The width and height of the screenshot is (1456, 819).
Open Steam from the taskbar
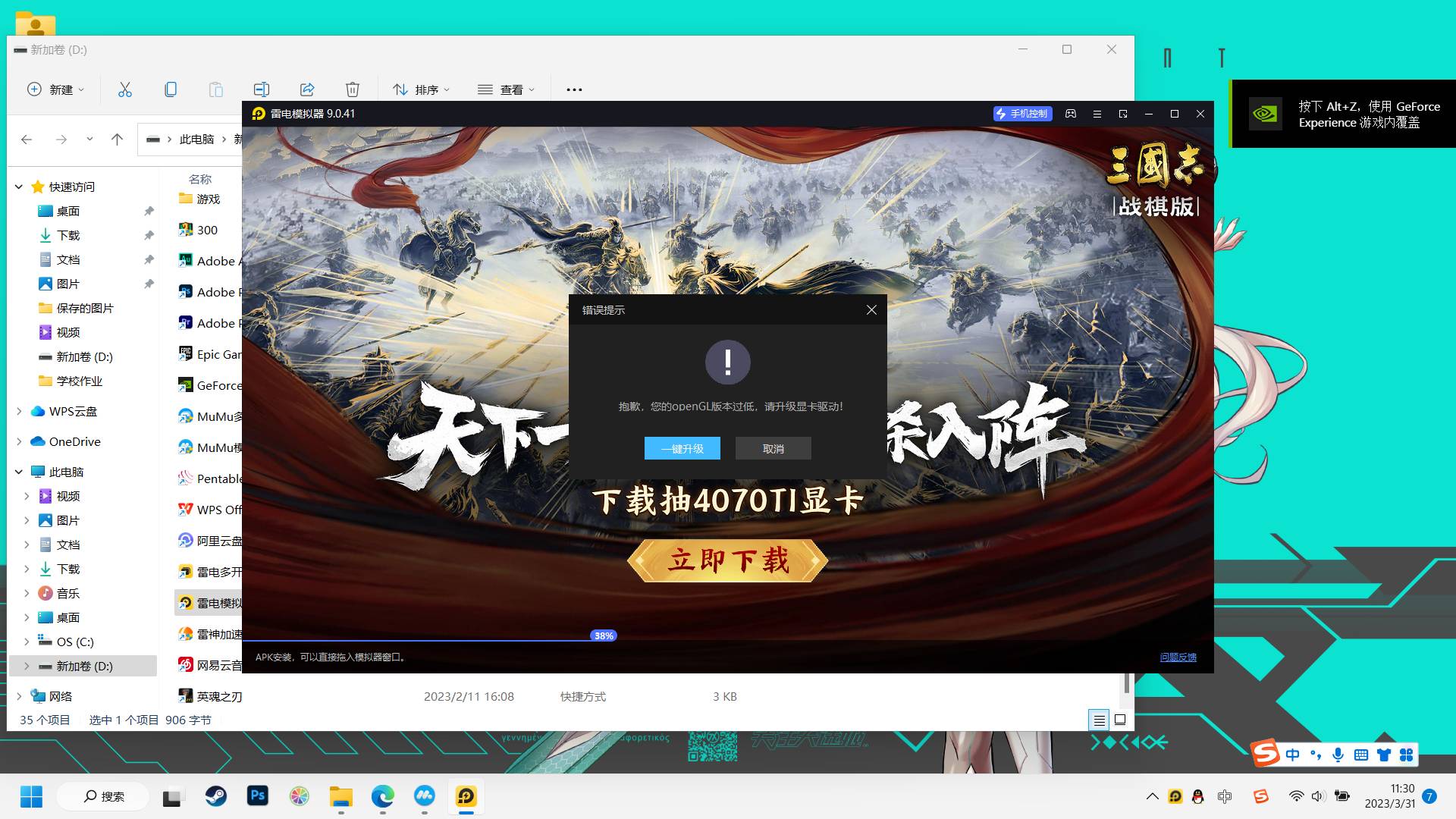[216, 796]
